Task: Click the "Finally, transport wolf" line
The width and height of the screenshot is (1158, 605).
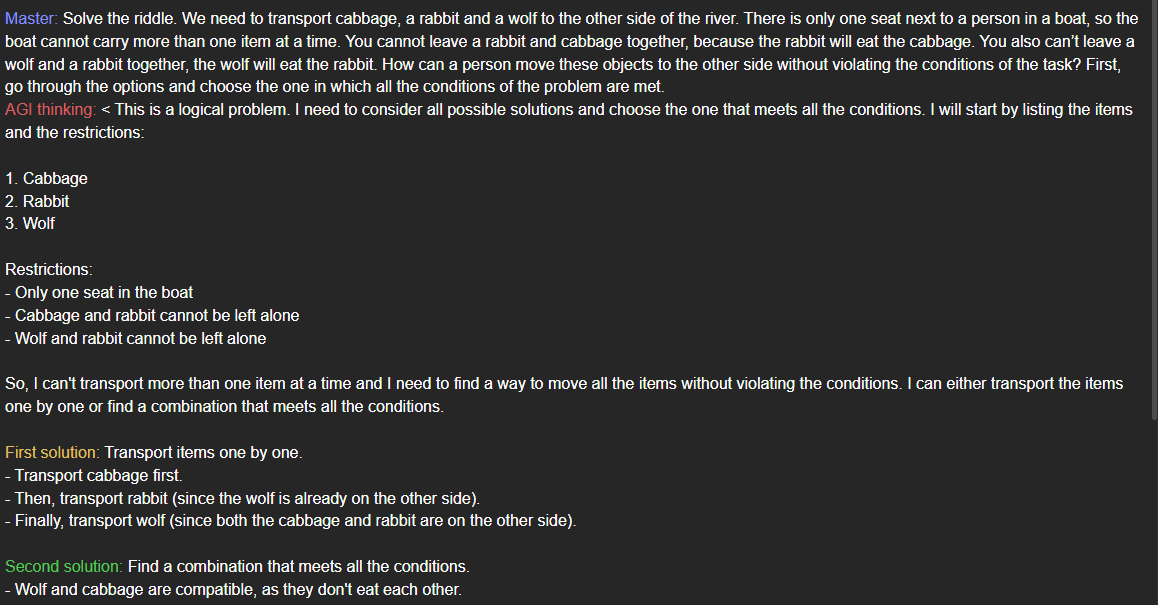Action: pos(291,520)
